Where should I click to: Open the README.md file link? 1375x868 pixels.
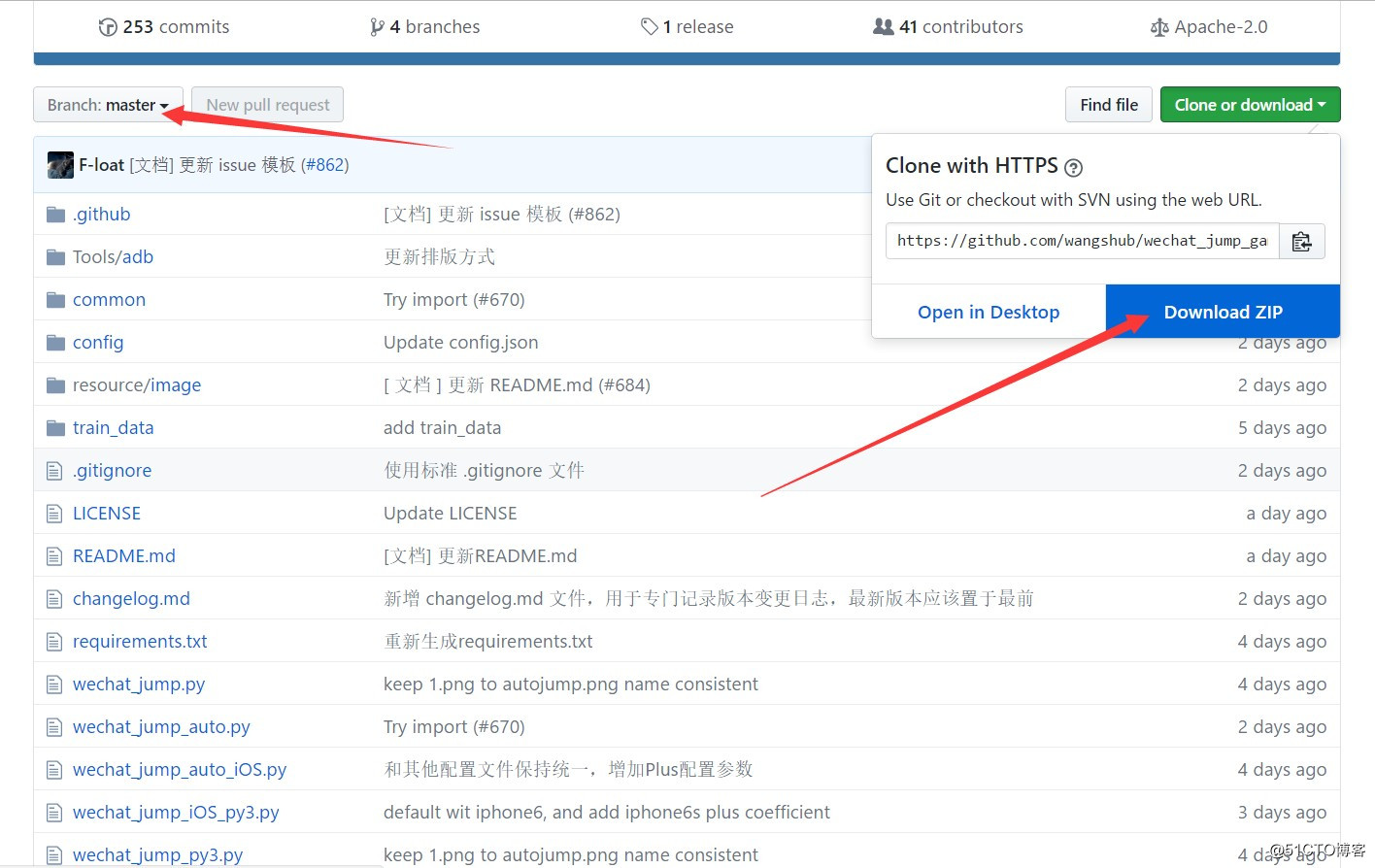(124, 556)
